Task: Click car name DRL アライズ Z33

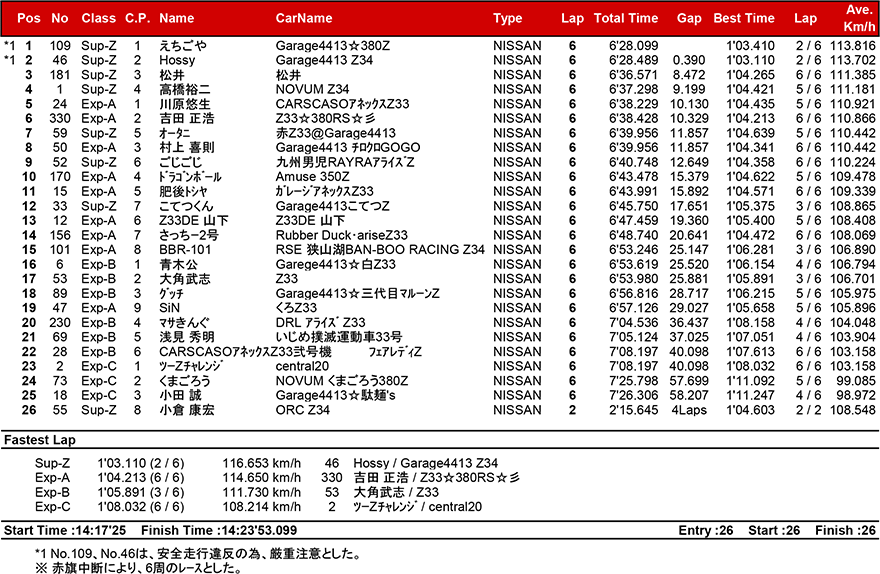Action: [320, 323]
